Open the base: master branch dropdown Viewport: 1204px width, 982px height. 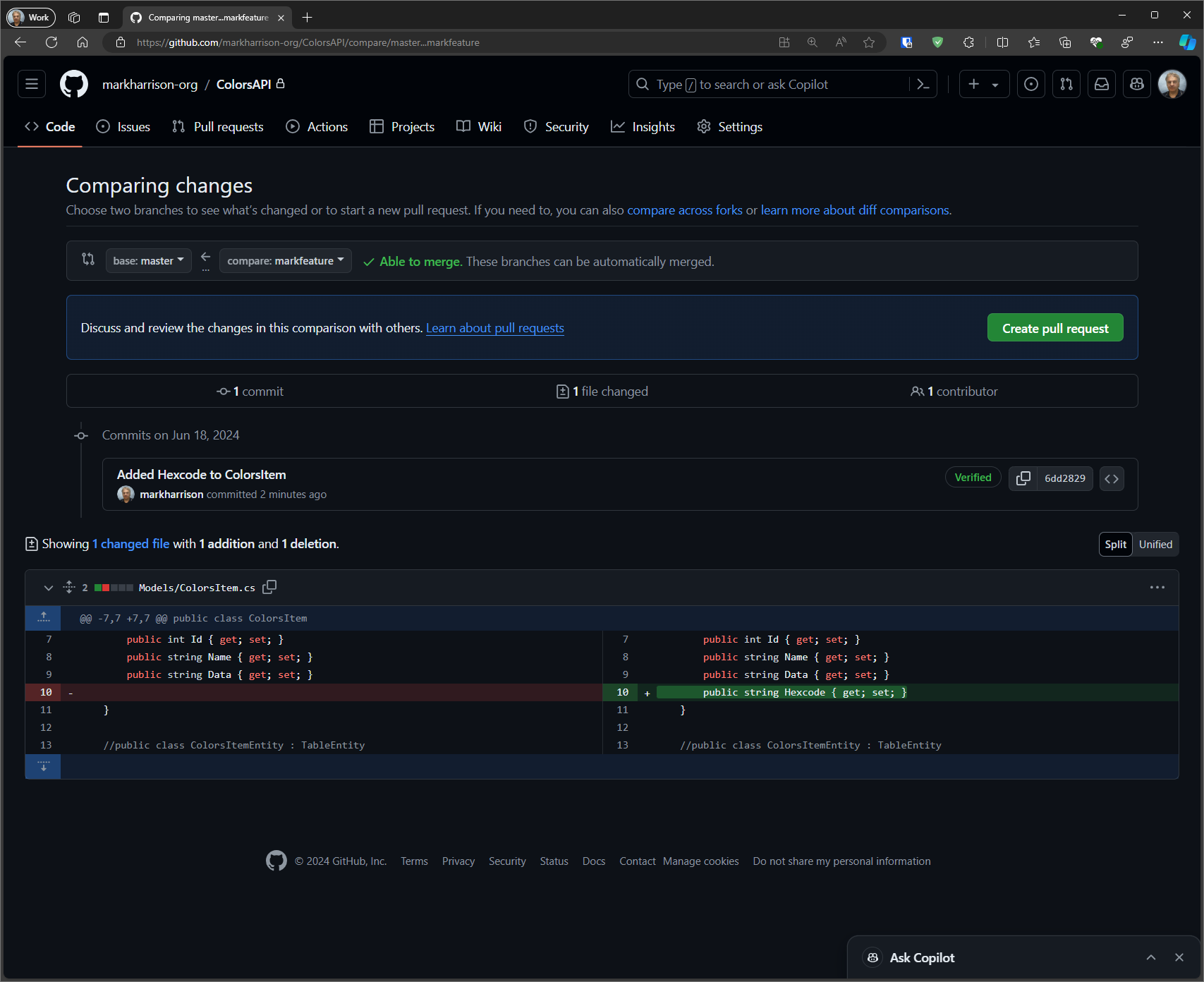click(148, 261)
